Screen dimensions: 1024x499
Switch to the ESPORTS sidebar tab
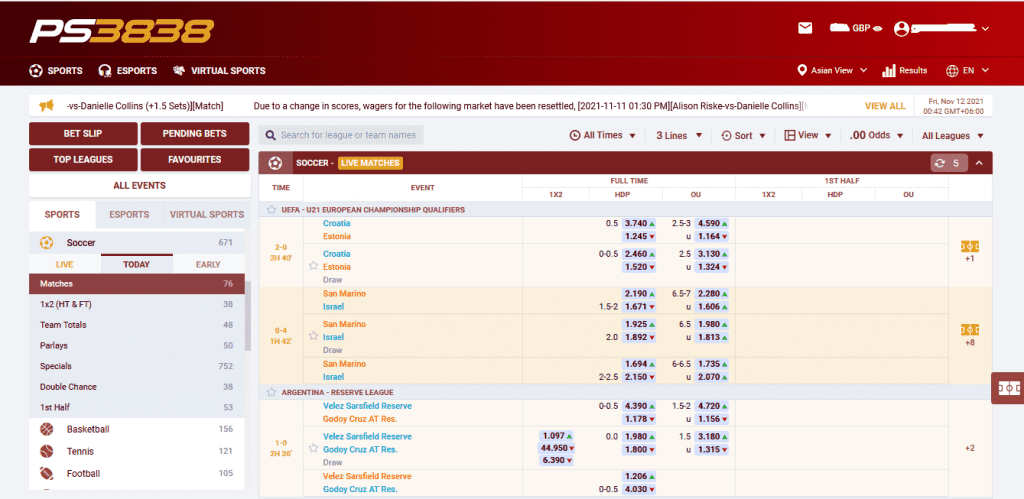[129, 214]
